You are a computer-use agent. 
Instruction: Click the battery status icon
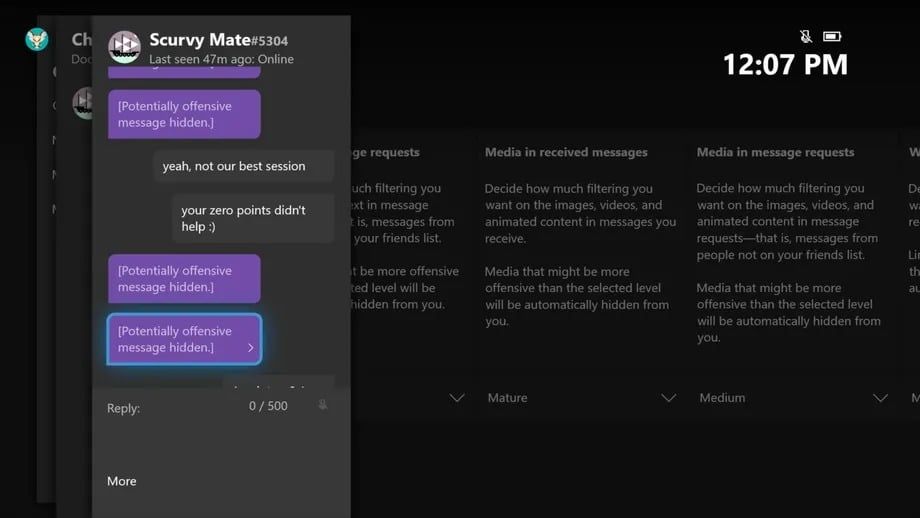(832, 37)
